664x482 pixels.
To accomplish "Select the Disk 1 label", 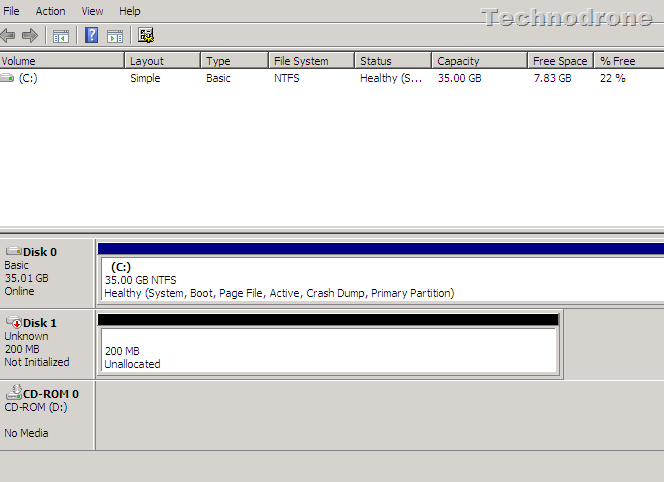I will [40, 323].
